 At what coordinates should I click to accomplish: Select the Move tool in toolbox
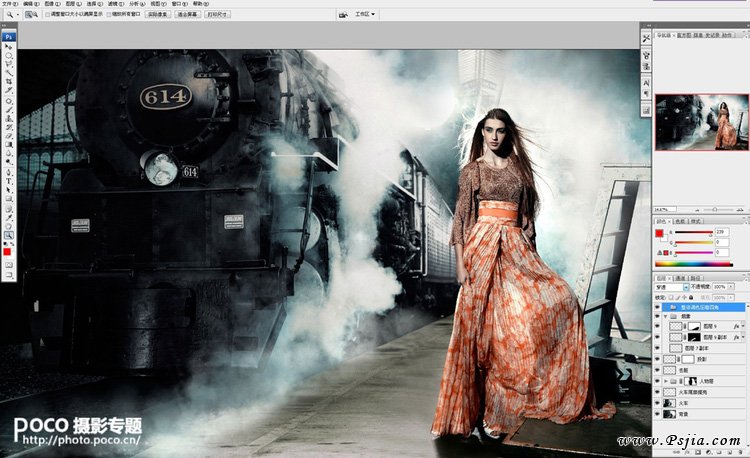click(9, 47)
